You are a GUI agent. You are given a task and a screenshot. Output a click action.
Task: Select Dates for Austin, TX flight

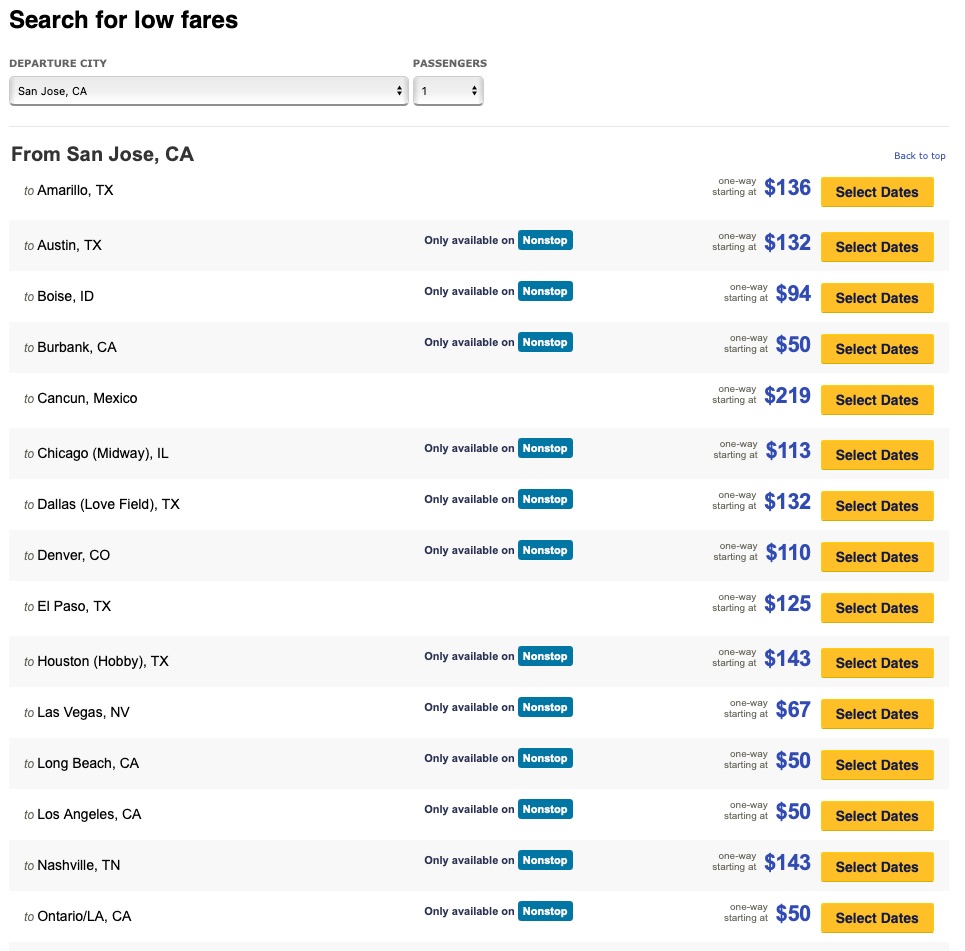coord(876,247)
